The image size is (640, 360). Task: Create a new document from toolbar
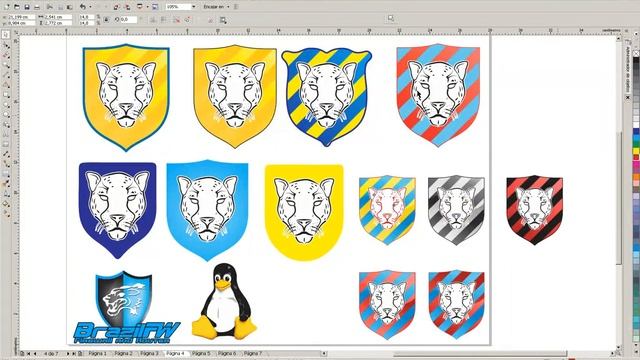click(x=7, y=7)
